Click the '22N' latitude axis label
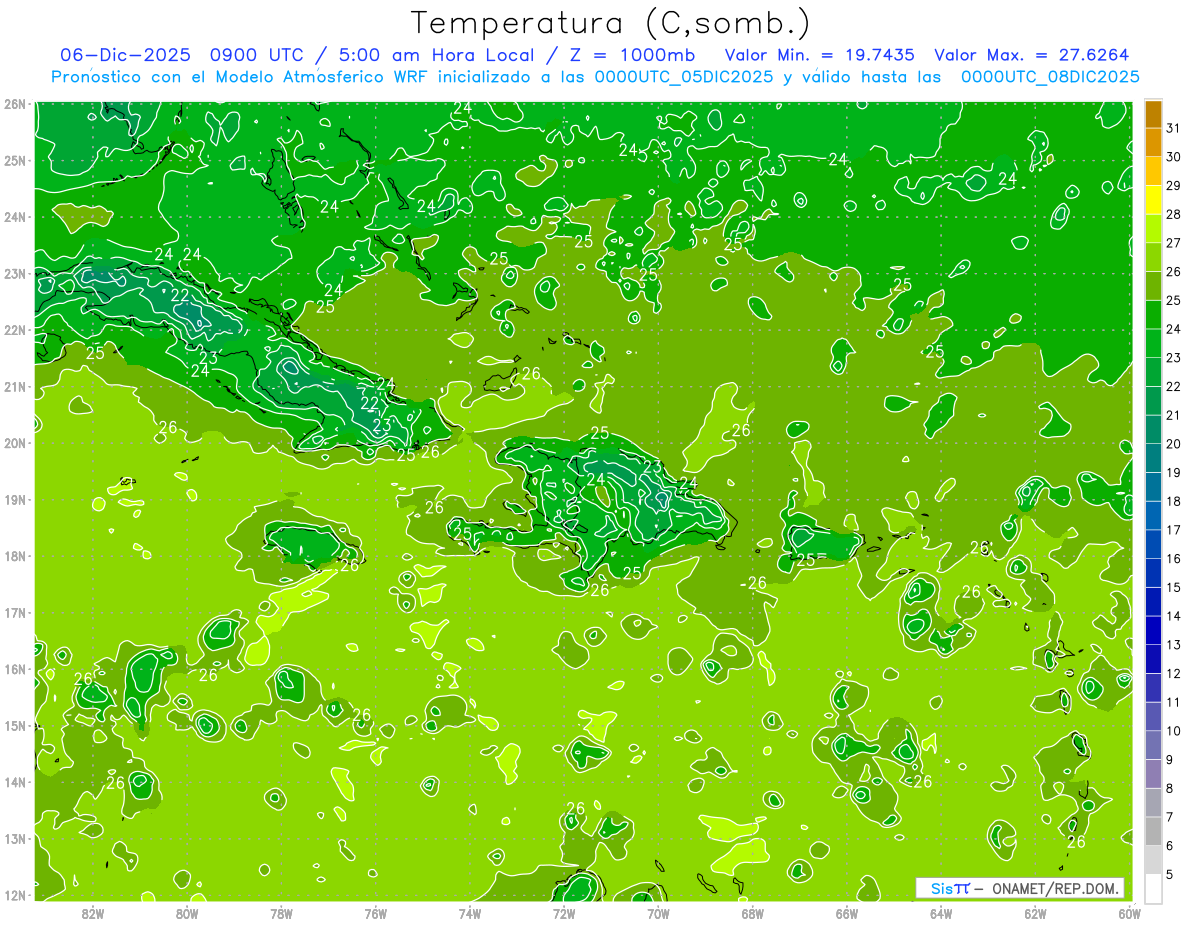The width and height of the screenshot is (1200, 927). pyautogui.click(x=15, y=330)
